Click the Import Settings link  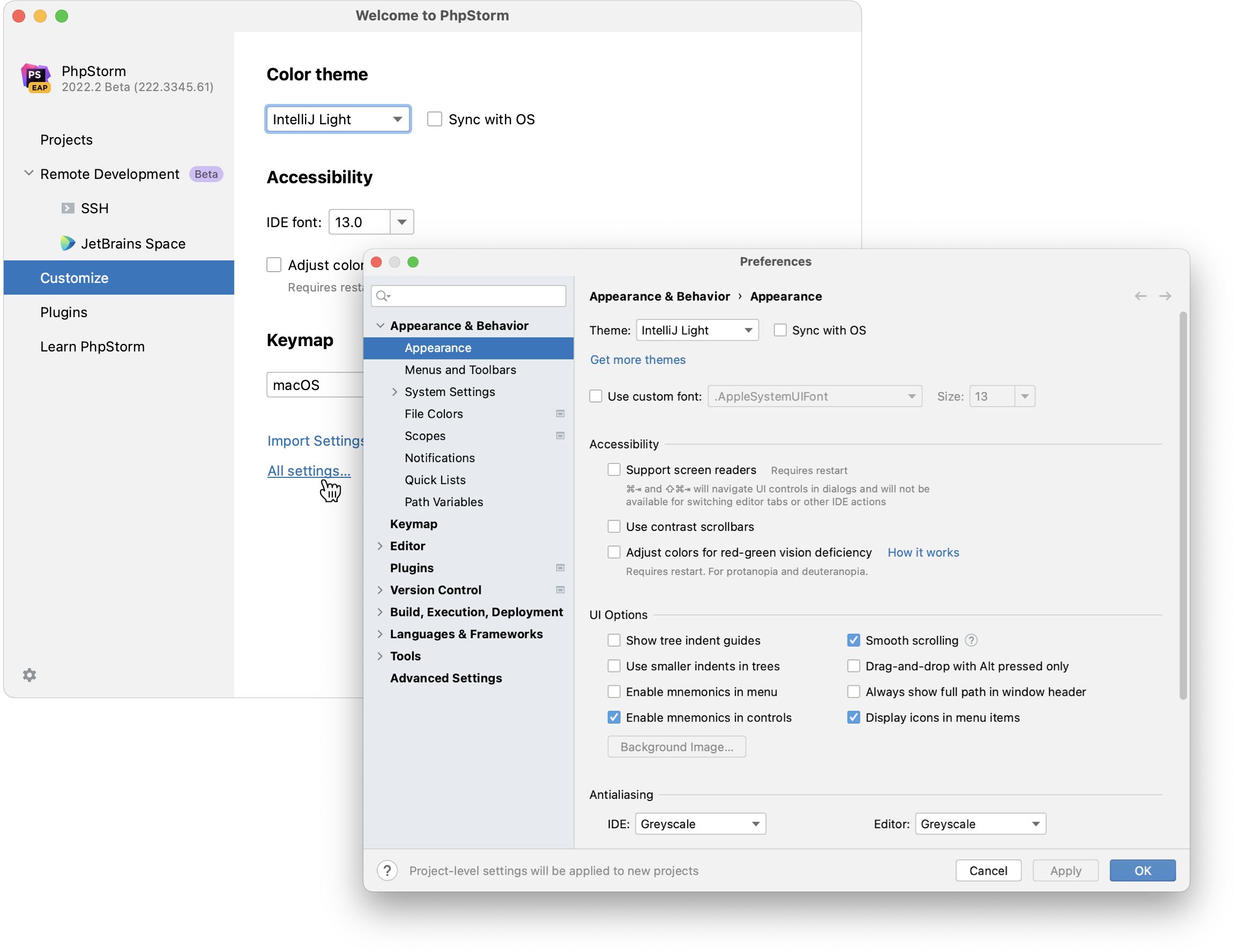click(x=316, y=441)
